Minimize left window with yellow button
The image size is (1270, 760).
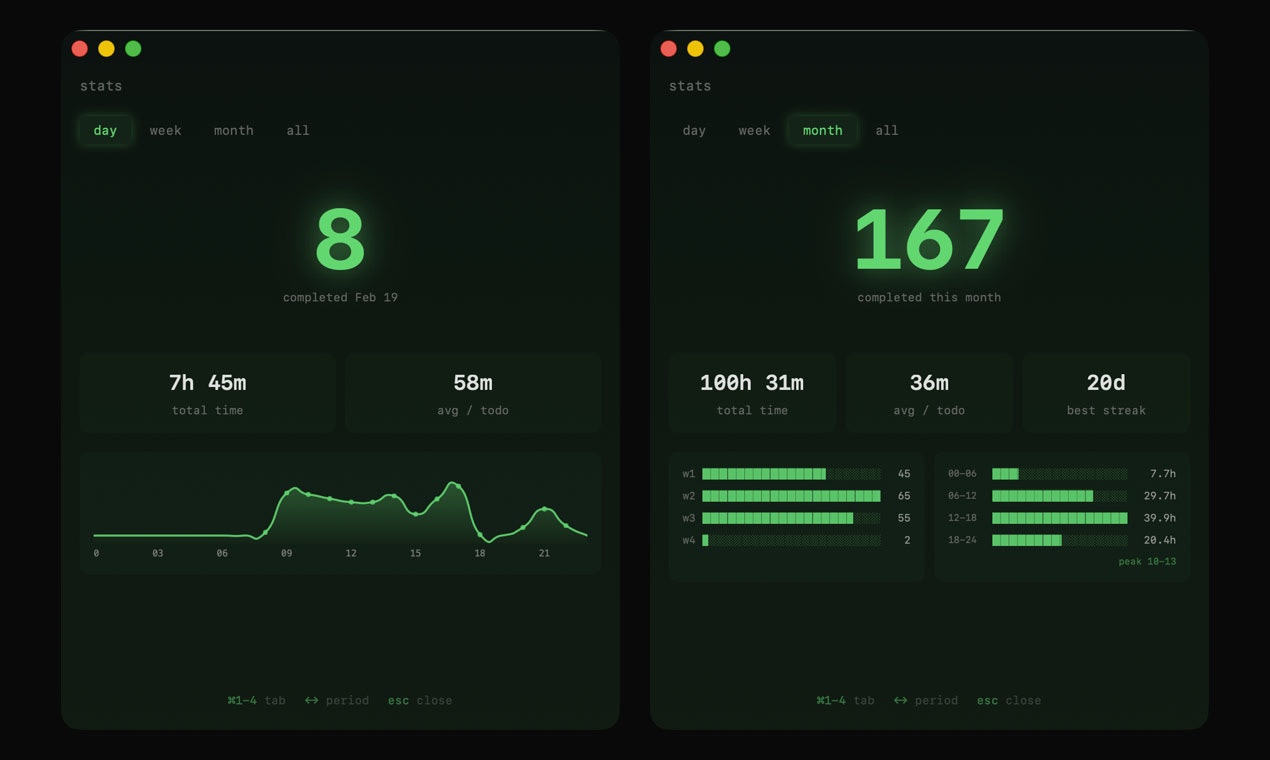tap(106, 48)
